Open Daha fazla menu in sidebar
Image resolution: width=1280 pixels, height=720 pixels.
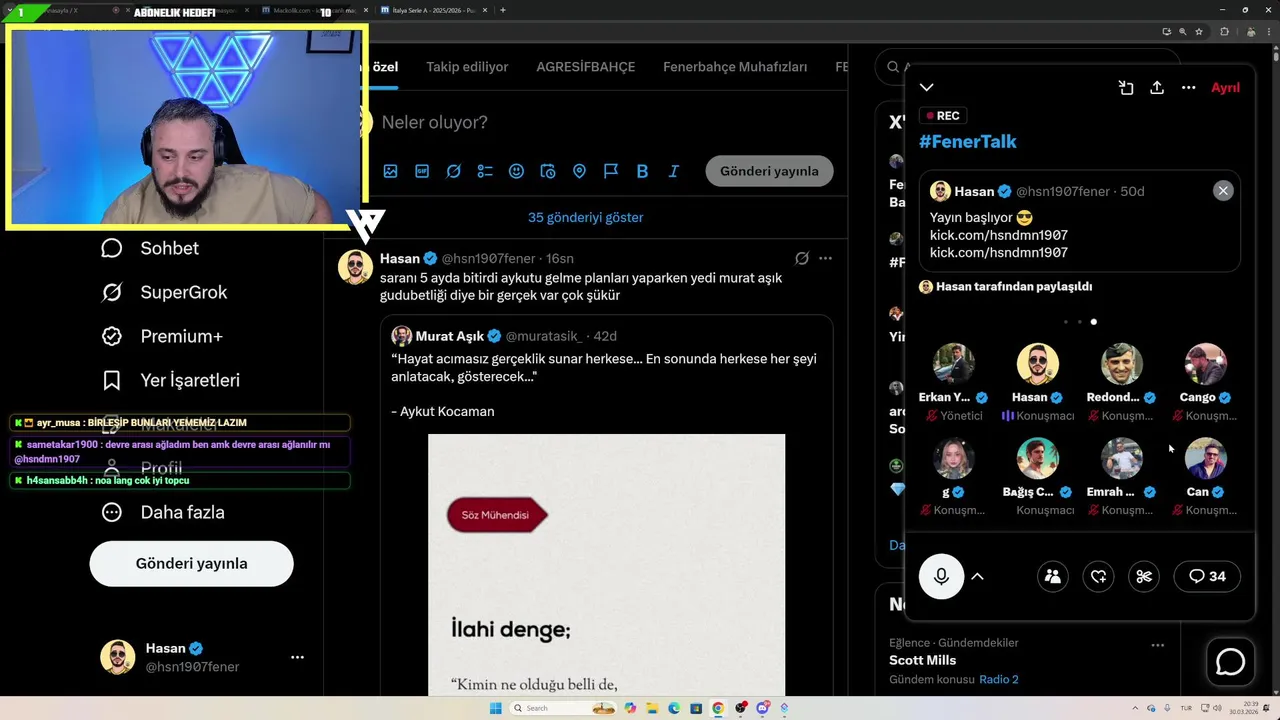pyautogui.click(x=162, y=512)
